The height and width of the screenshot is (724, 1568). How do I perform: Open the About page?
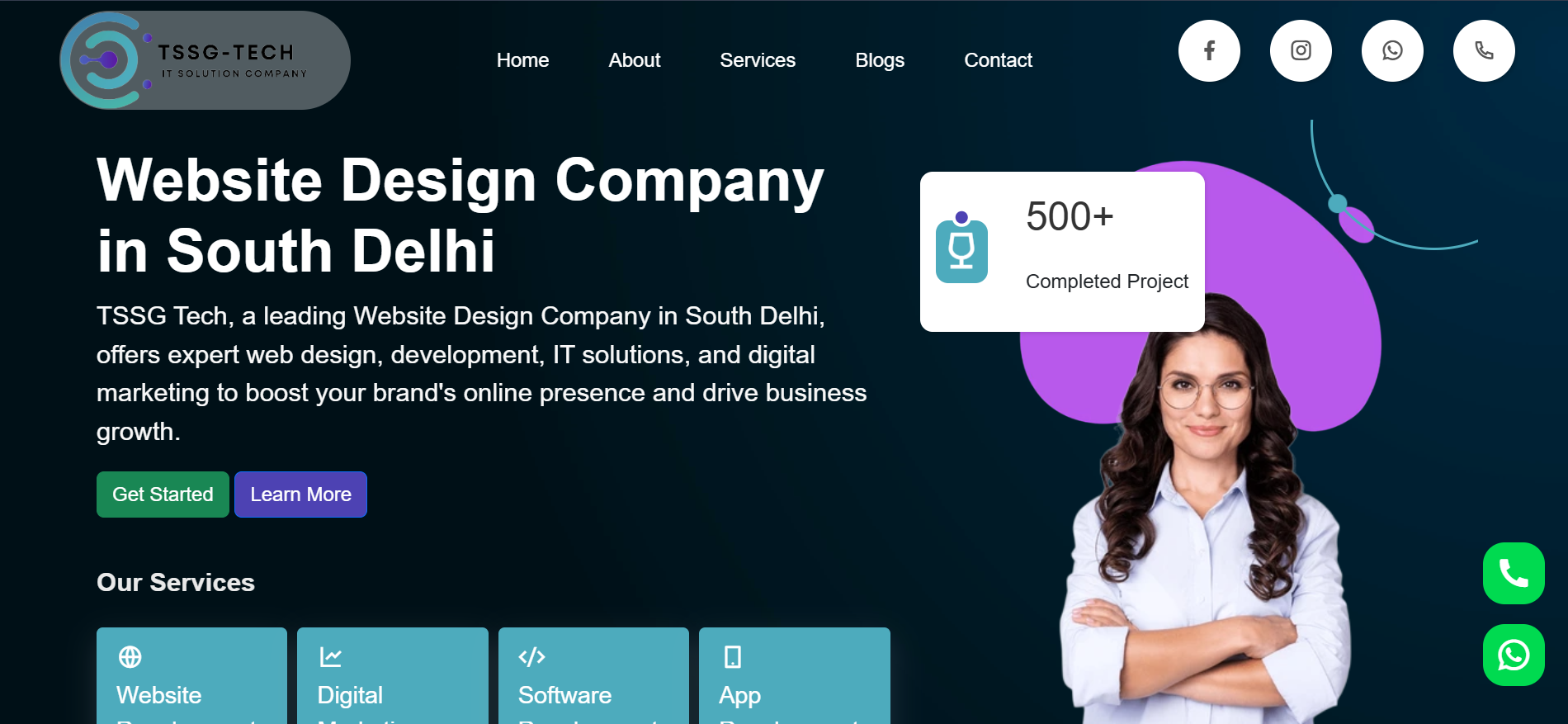635,60
